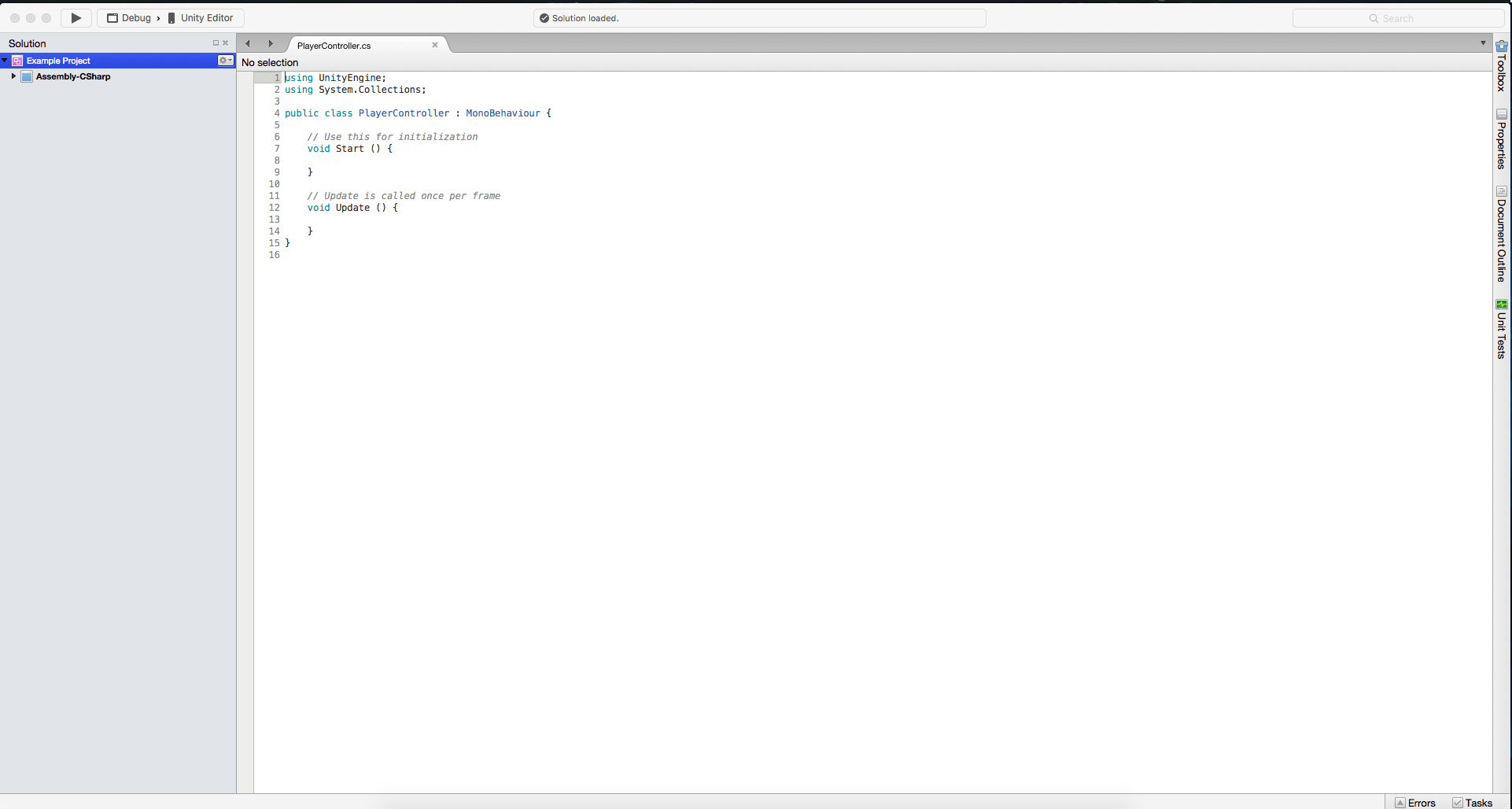Click the Assembly-CSharp project icon
Viewport: 1512px width, 809px height.
(x=27, y=76)
